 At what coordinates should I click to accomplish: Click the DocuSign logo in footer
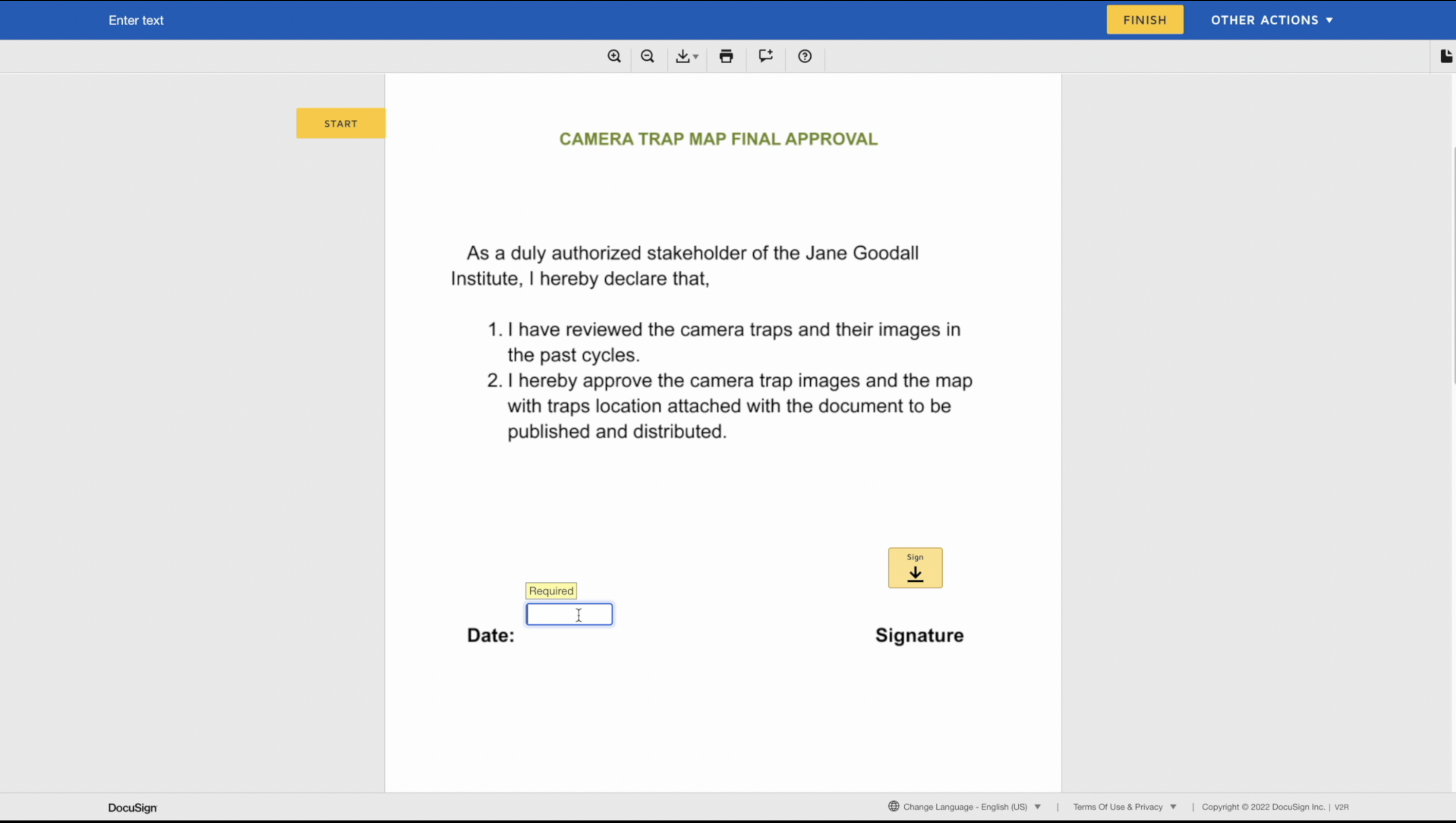point(132,808)
